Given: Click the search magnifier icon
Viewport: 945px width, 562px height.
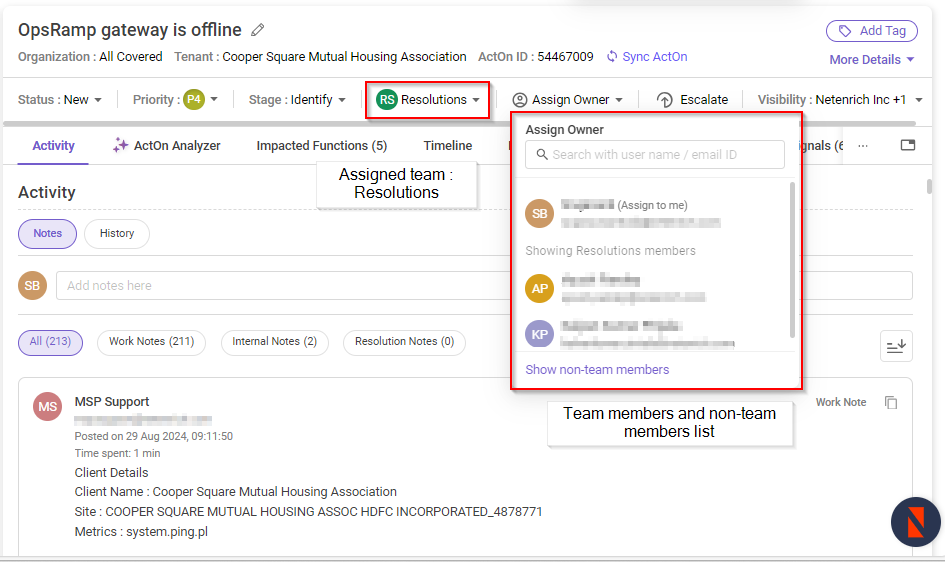Looking at the screenshot, I should pos(542,155).
